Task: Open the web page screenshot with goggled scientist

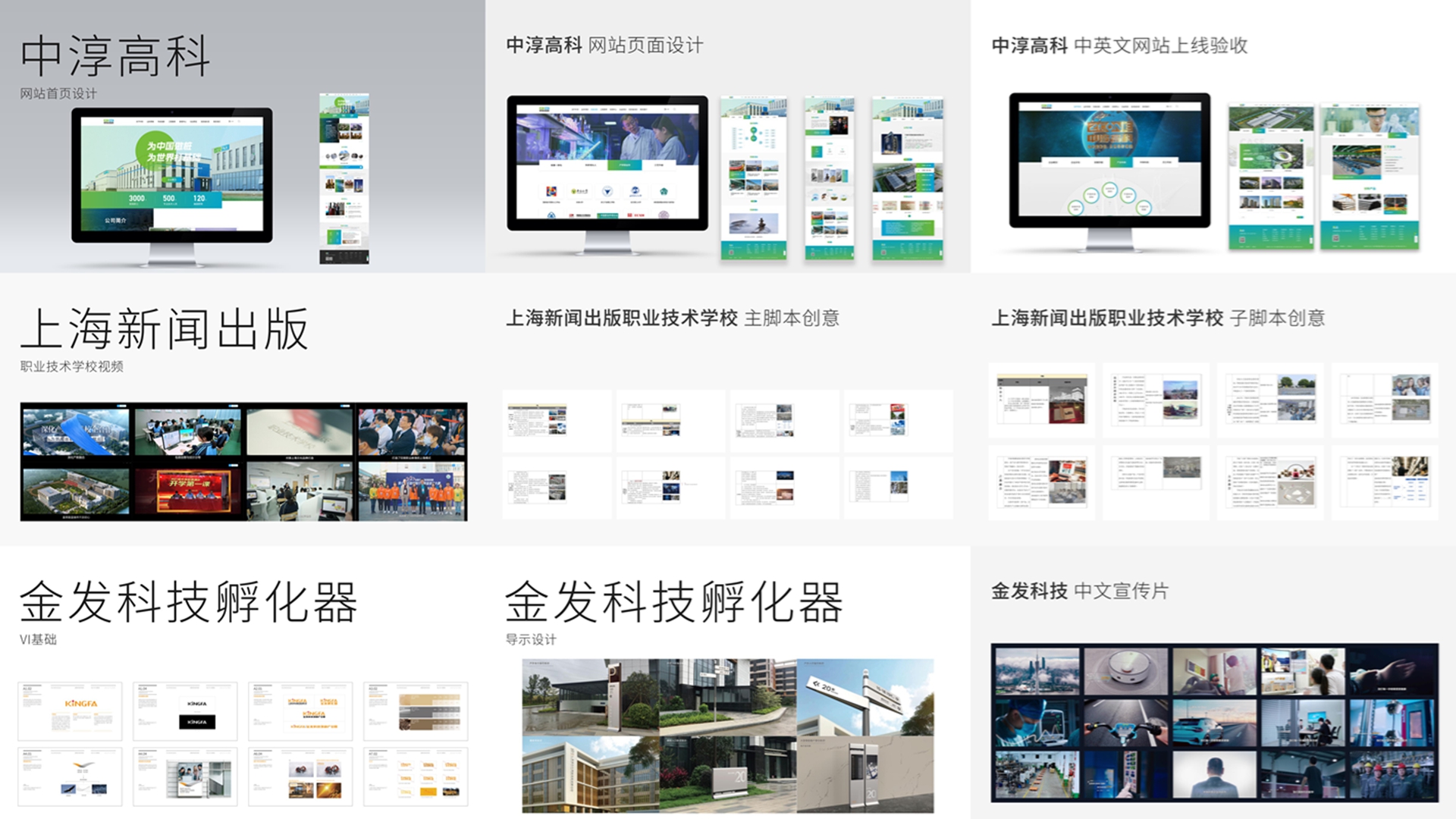Action: pyautogui.click(x=1370, y=177)
